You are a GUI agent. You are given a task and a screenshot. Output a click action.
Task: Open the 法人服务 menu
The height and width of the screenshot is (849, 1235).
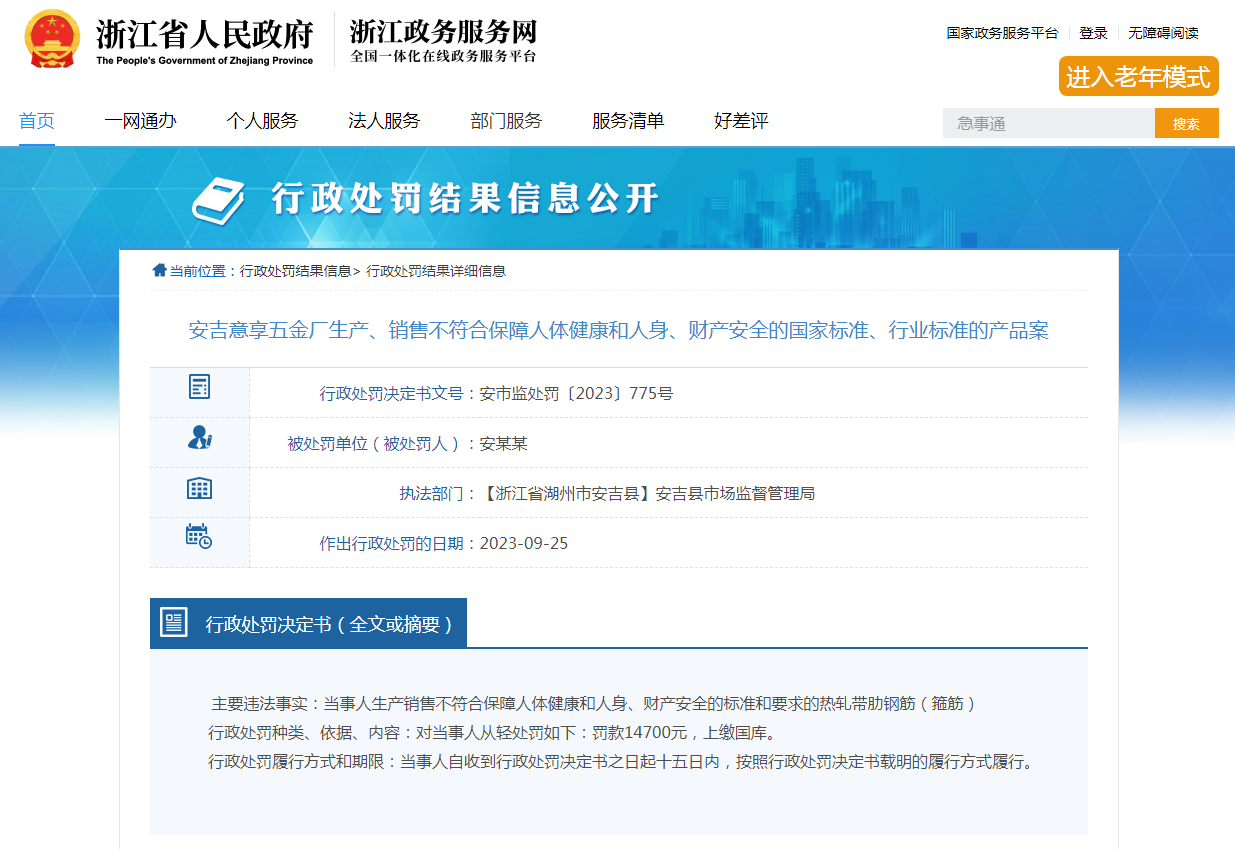[x=384, y=121]
